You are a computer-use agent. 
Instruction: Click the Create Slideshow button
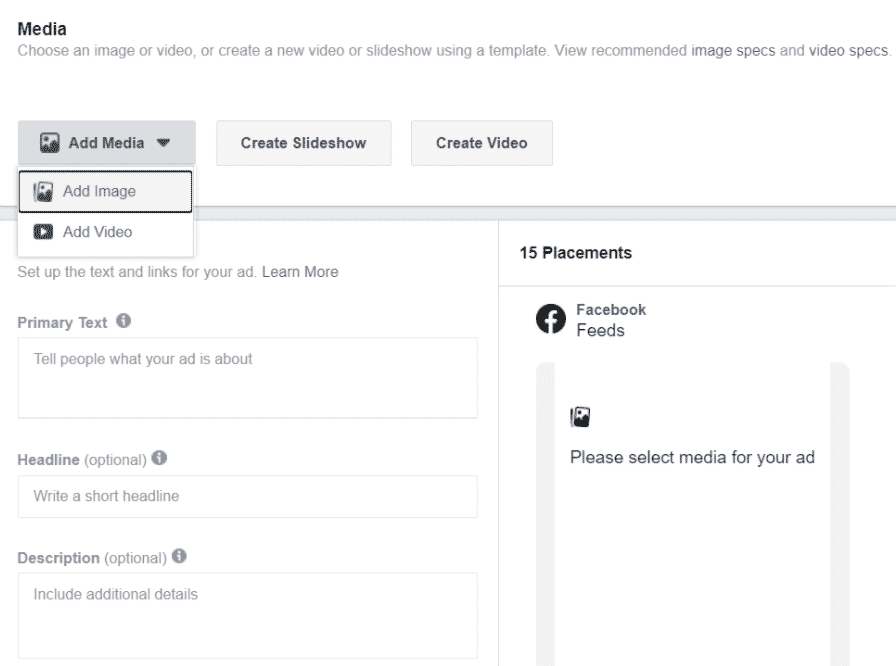point(303,143)
